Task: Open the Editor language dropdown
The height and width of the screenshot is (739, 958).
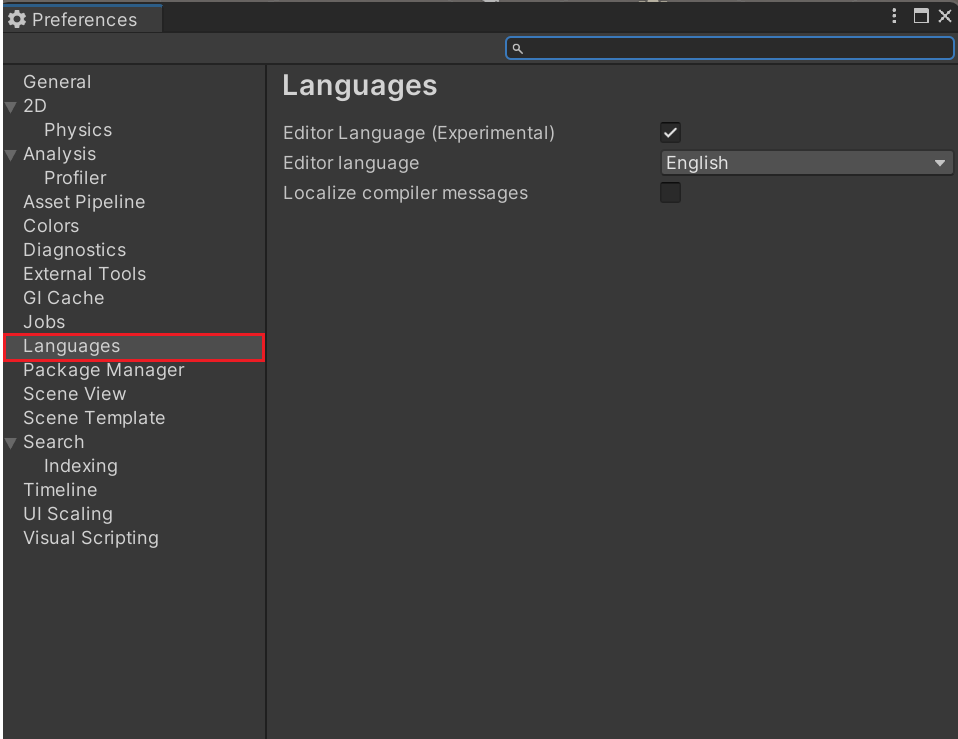Action: [x=806, y=163]
